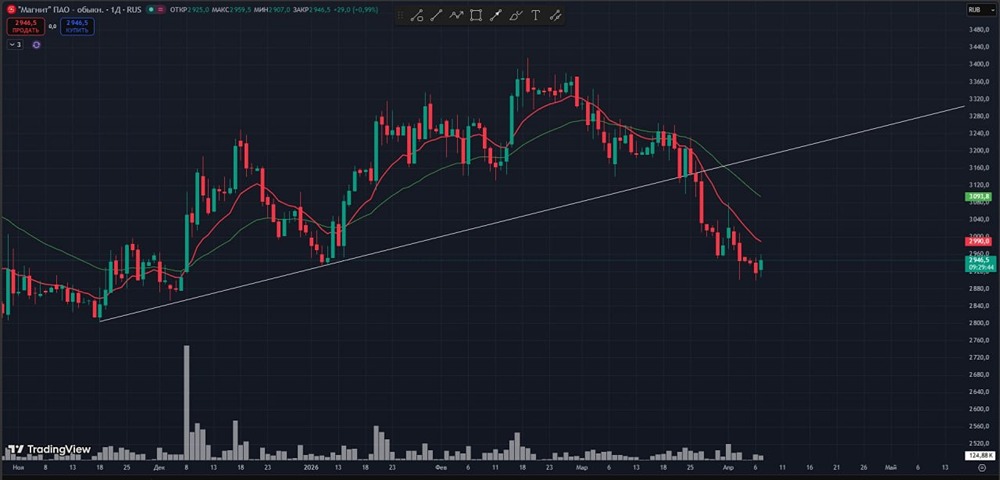The image size is (1000, 480).
Task: Select the line with circle drawing tool
Action: click(416, 15)
